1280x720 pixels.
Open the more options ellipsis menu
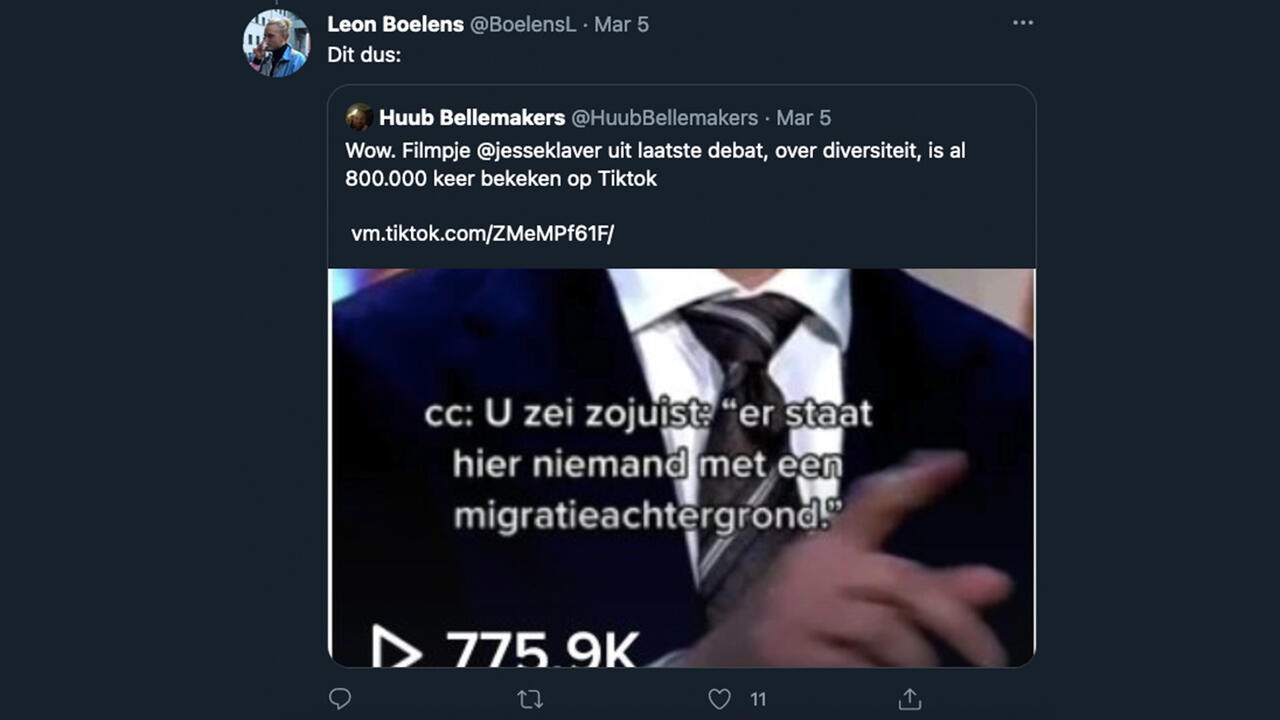pyautogui.click(x=1023, y=22)
